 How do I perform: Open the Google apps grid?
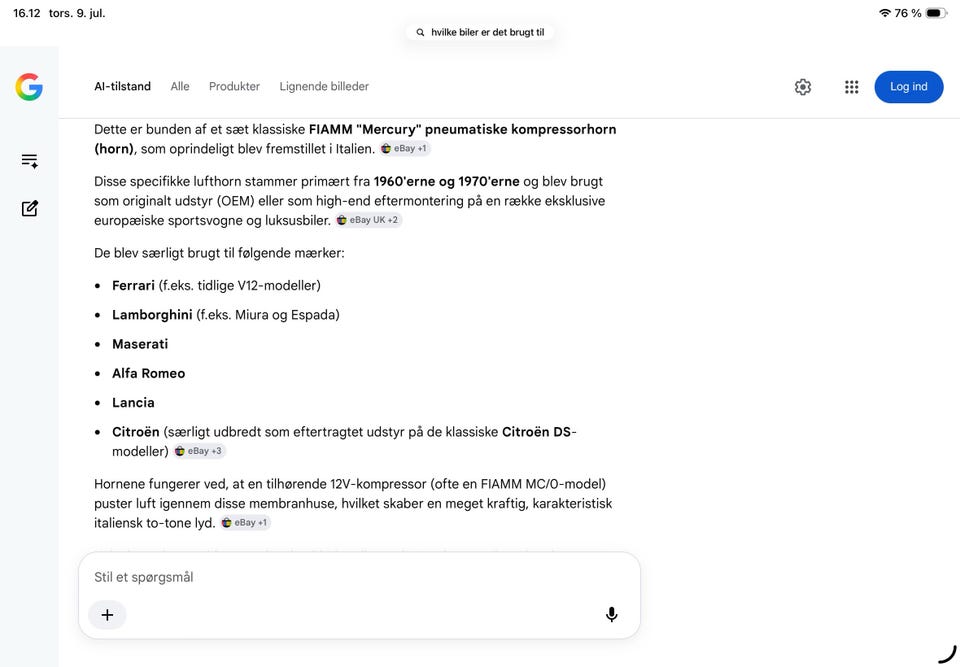pos(851,87)
